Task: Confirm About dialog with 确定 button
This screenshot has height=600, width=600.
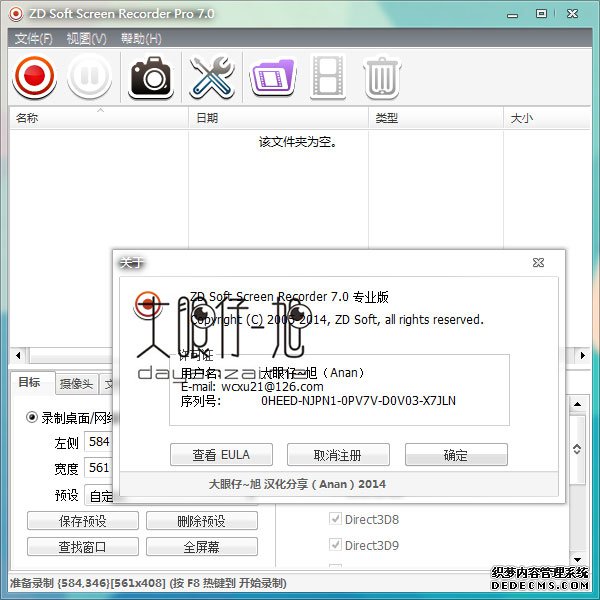Action: click(x=456, y=455)
